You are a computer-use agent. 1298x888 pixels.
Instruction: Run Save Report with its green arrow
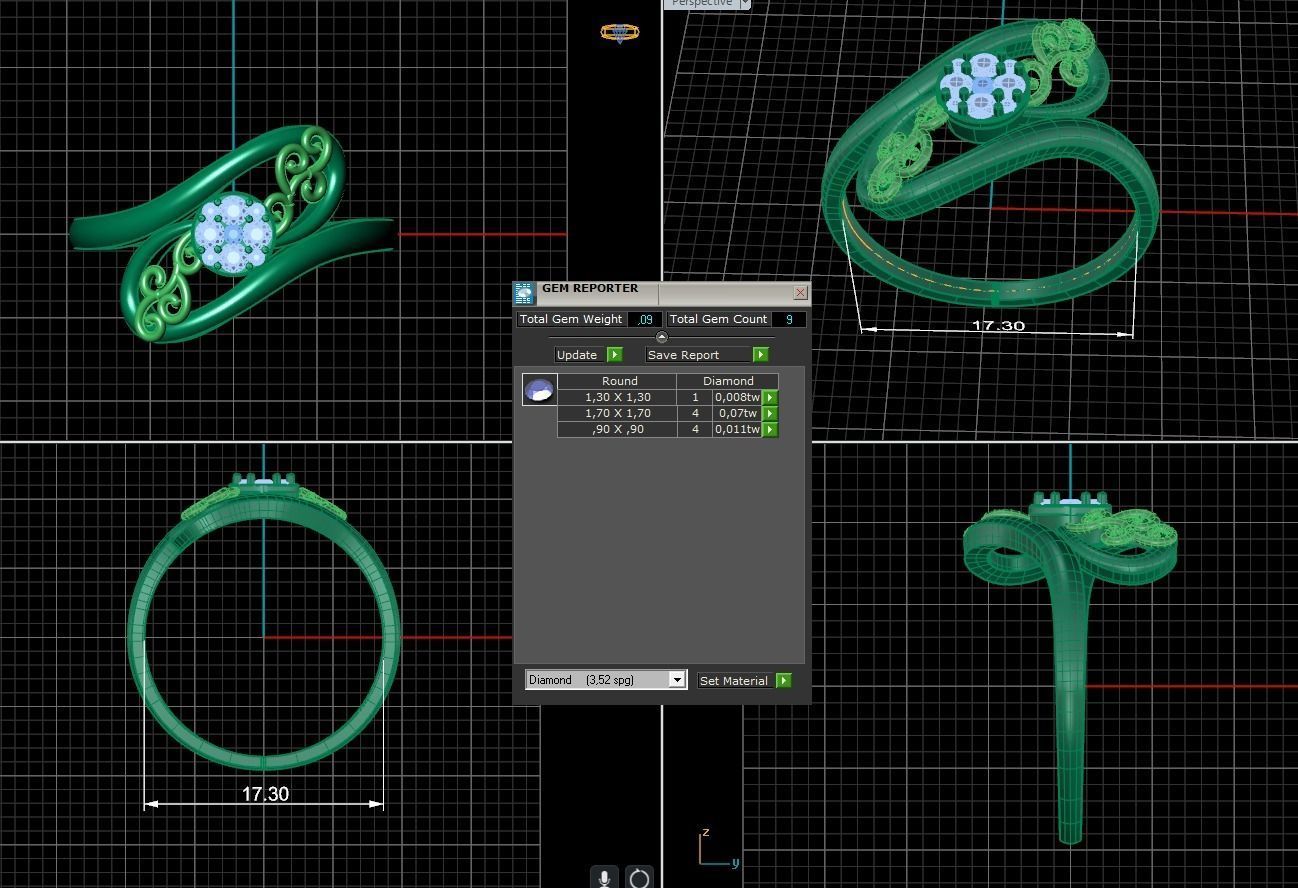[x=761, y=355]
